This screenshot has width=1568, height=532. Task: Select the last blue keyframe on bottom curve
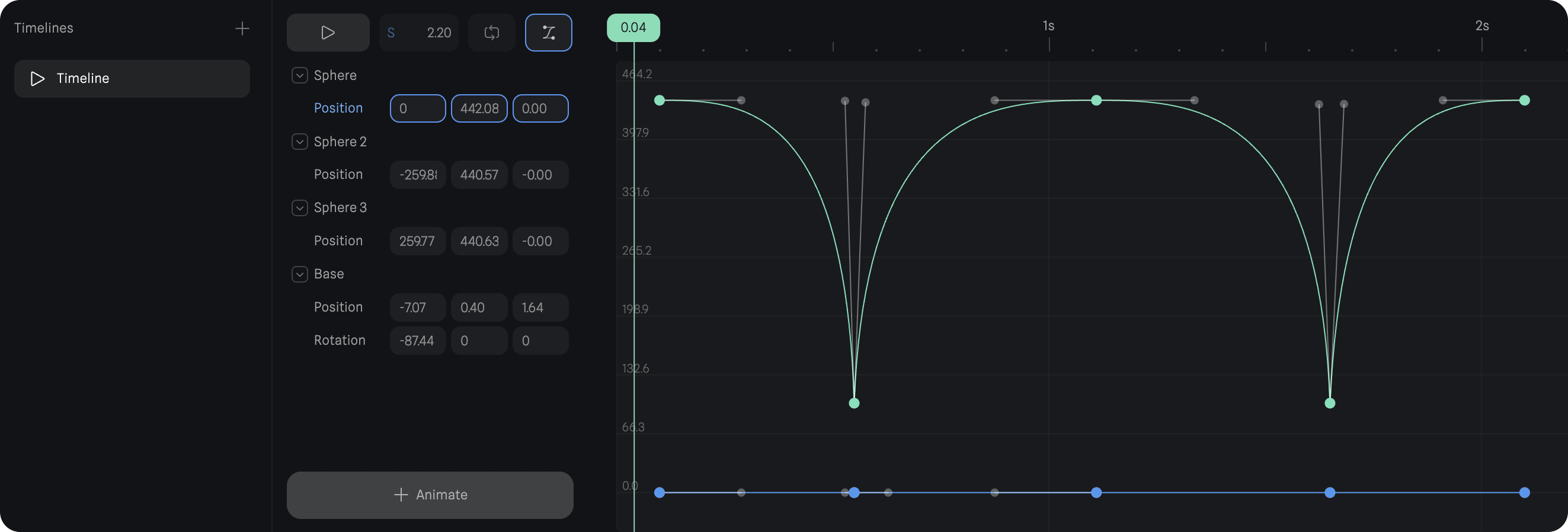tap(1524, 492)
